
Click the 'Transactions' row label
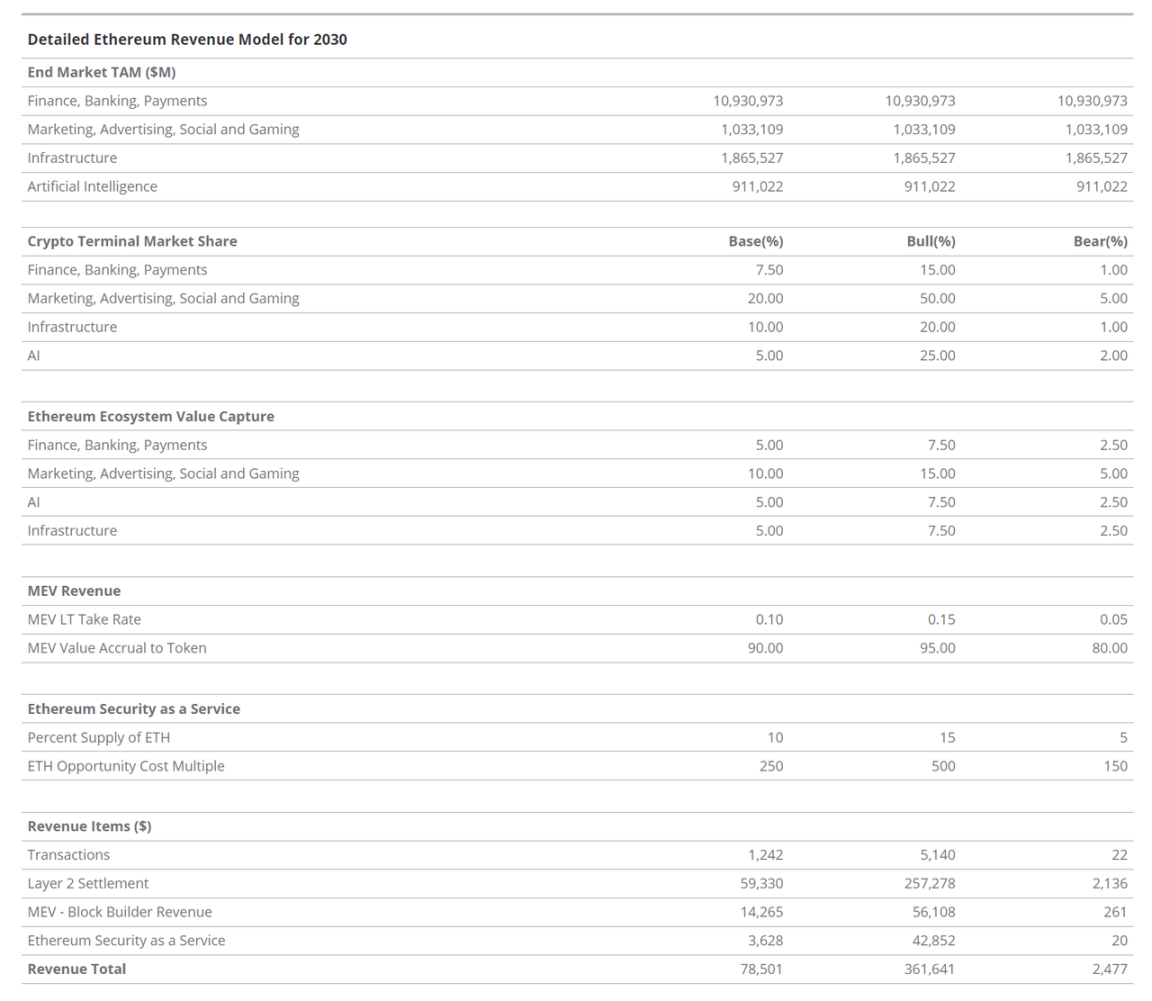click(68, 855)
